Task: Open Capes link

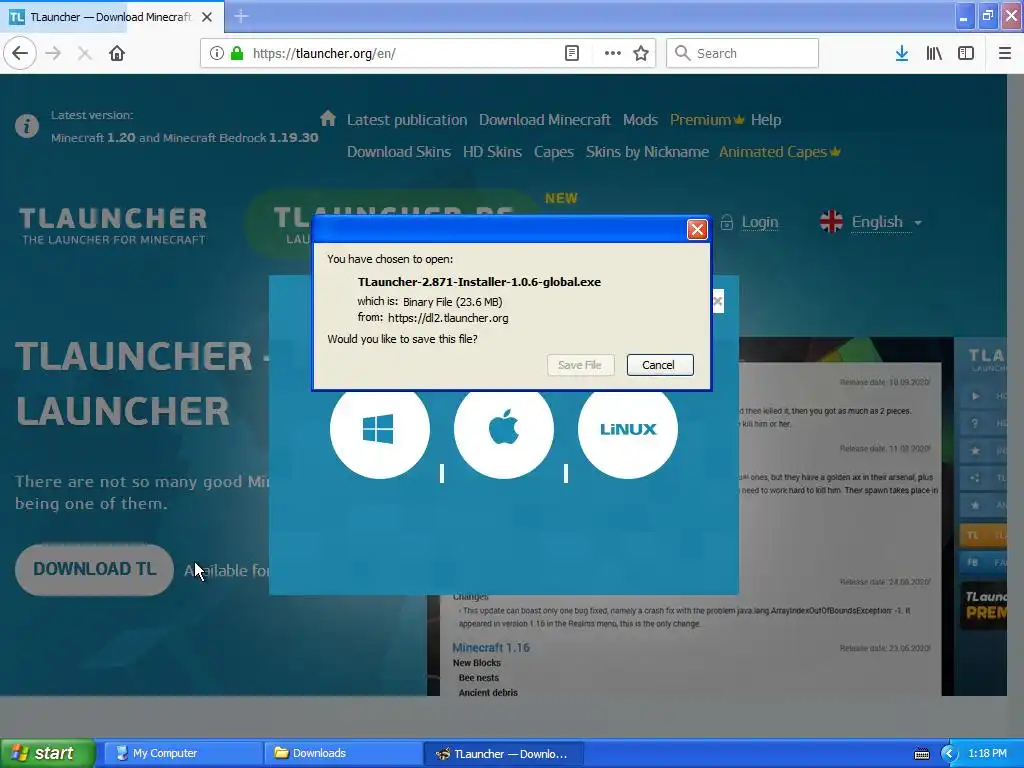Action: click(554, 152)
